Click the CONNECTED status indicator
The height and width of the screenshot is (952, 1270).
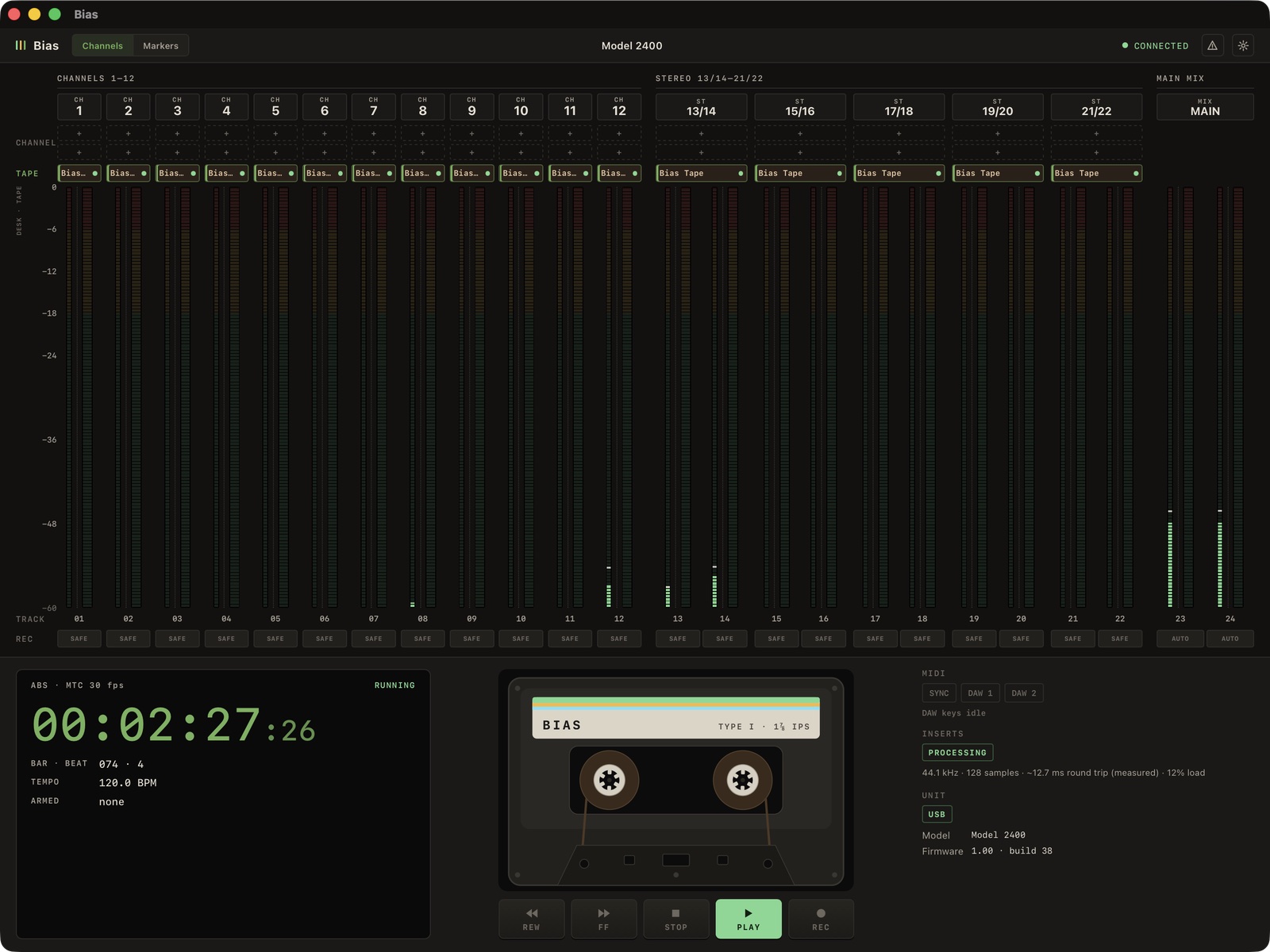click(1155, 46)
